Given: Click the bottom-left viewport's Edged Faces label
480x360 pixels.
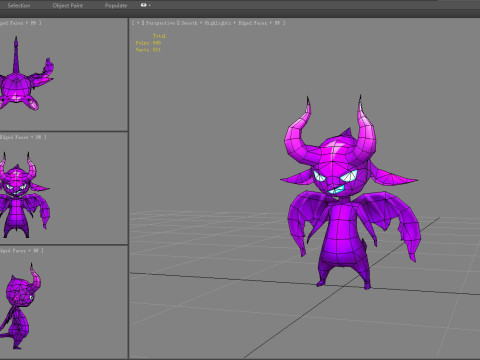Looking at the screenshot, I should pos(13,250).
